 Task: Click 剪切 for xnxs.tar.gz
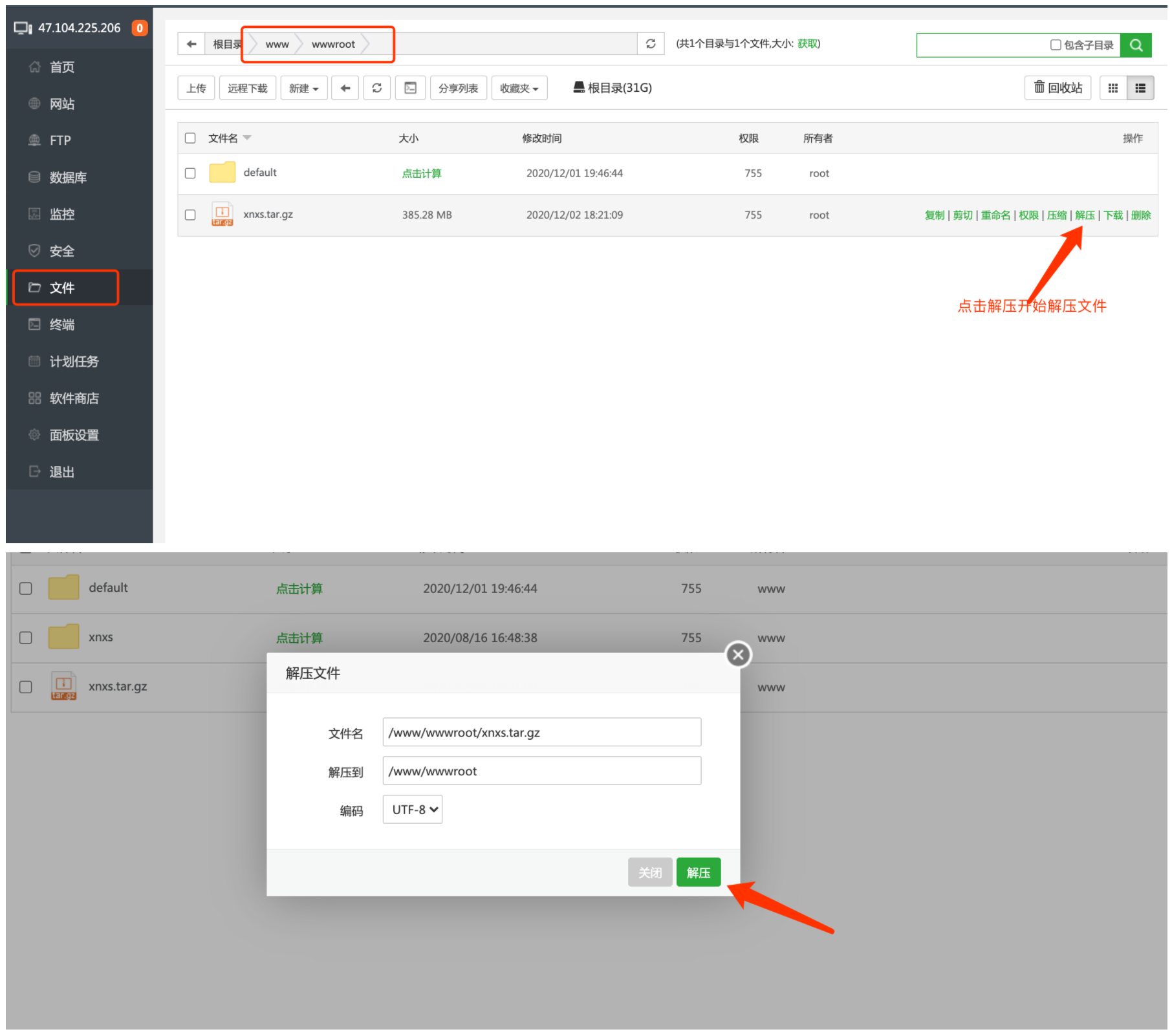pyautogui.click(x=963, y=215)
